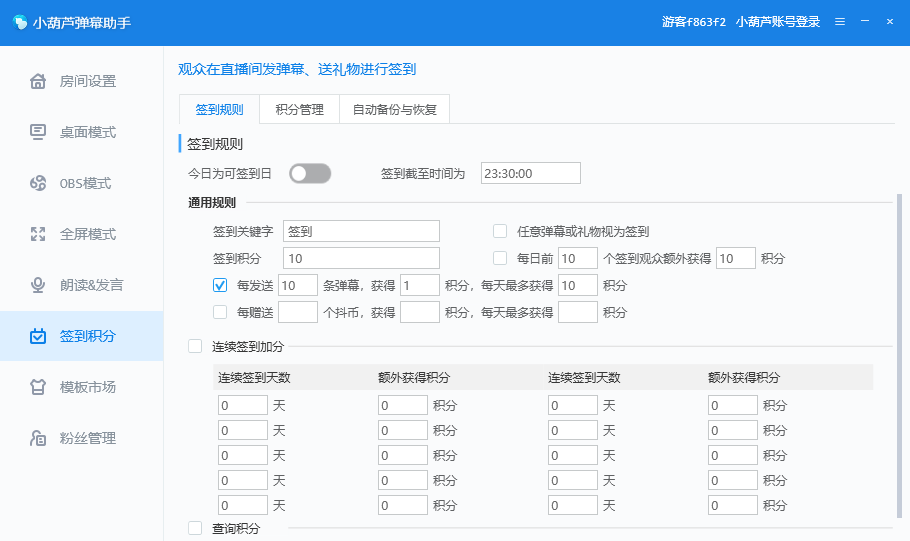Open 桌面模式 desktop mode icon
Screen dimensions: 910x541
pos(38,132)
